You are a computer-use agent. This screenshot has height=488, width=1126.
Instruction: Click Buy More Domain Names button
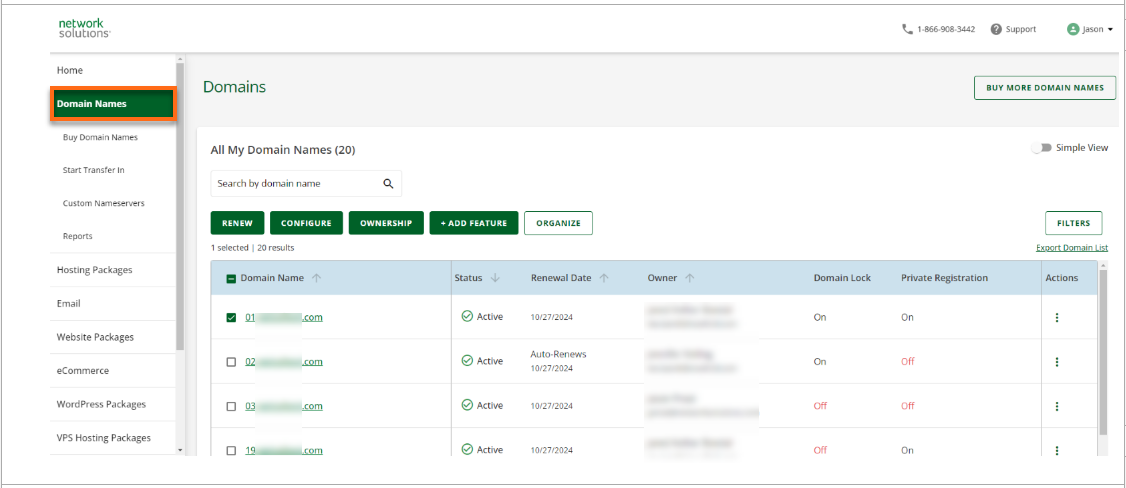(x=1044, y=88)
